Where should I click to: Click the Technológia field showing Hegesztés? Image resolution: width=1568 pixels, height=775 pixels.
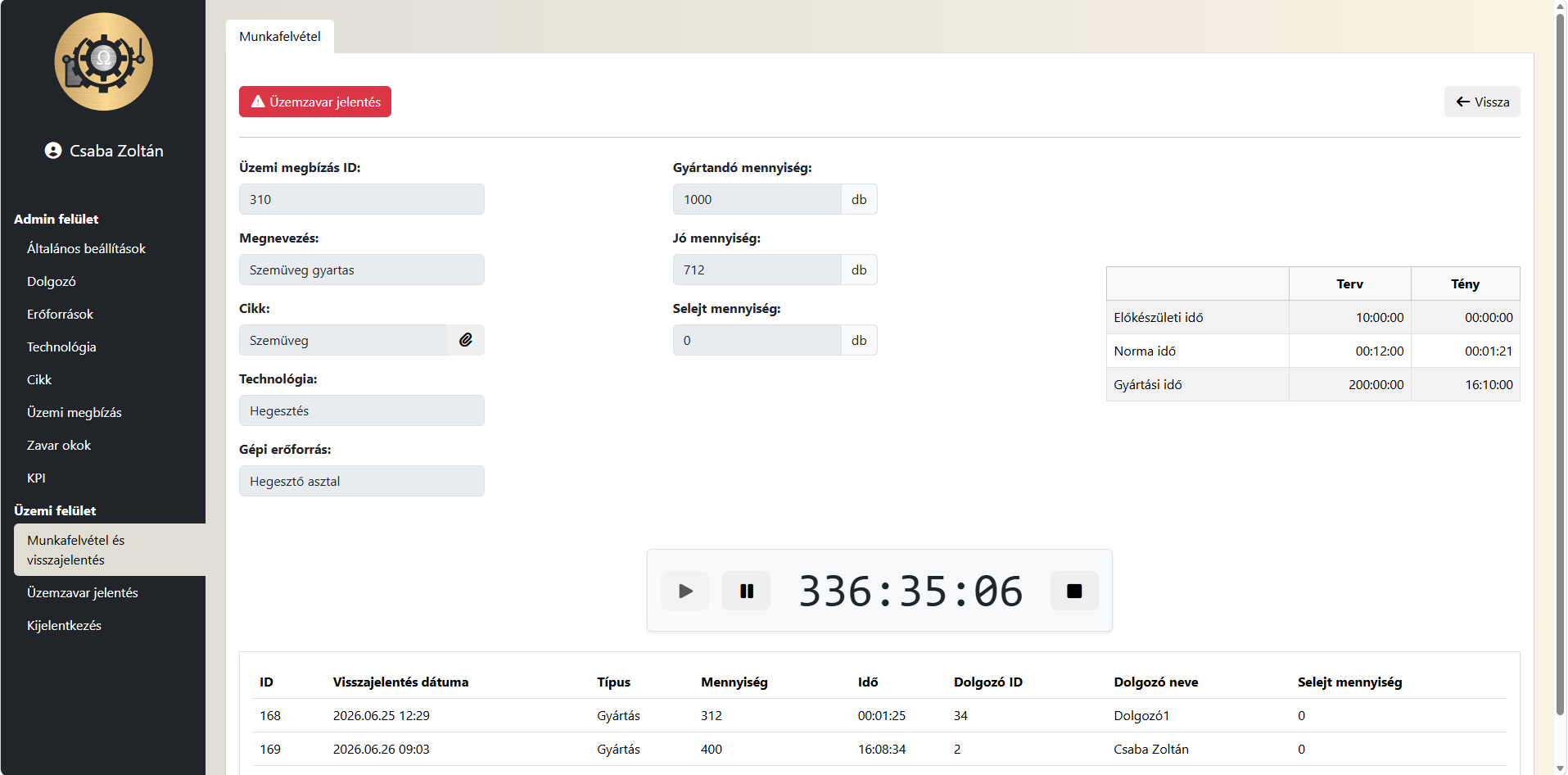[x=362, y=410]
